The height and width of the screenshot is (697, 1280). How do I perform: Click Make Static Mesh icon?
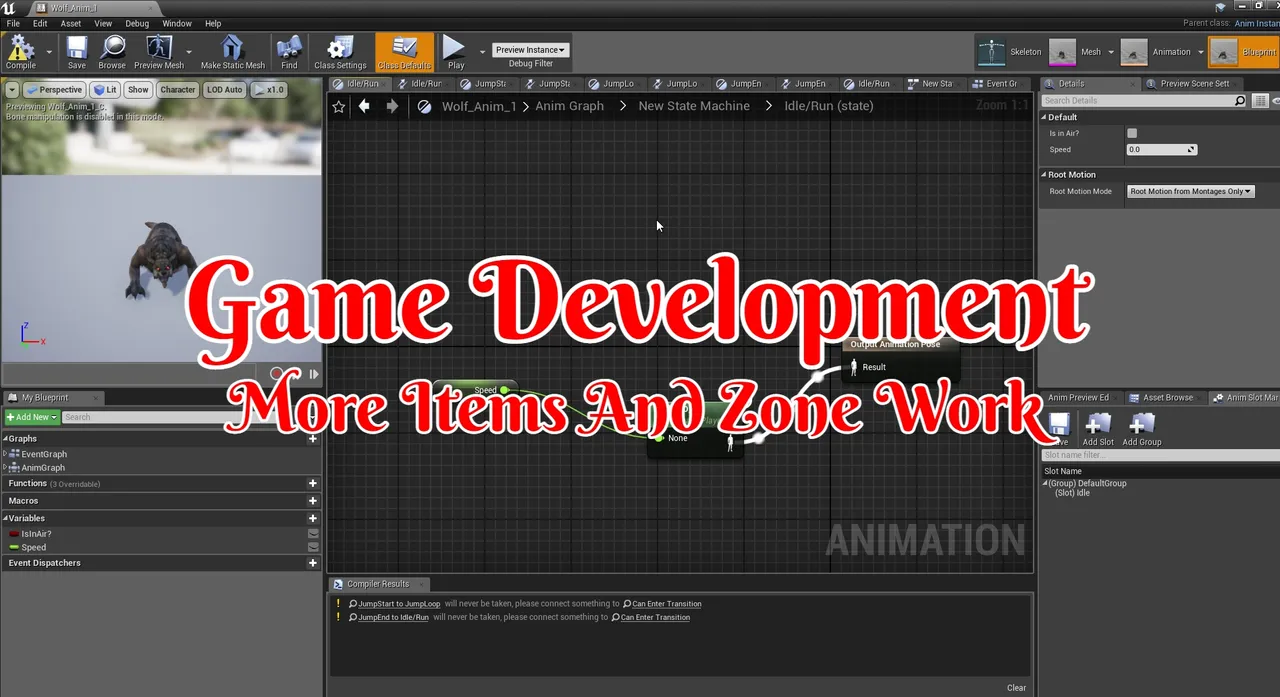pyautogui.click(x=232, y=52)
